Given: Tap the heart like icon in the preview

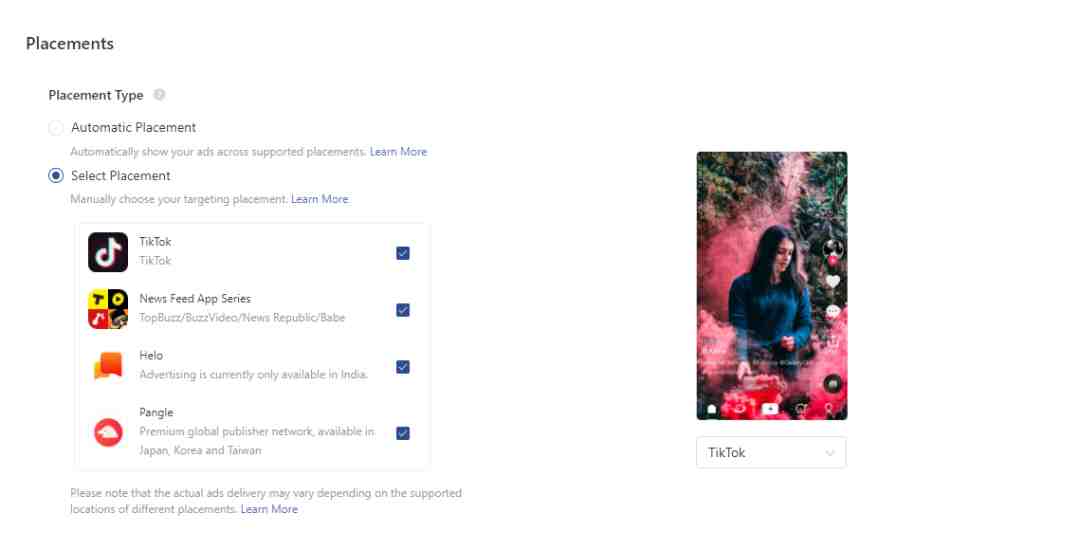Looking at the screenshot, I should click(x=833, y=281).
